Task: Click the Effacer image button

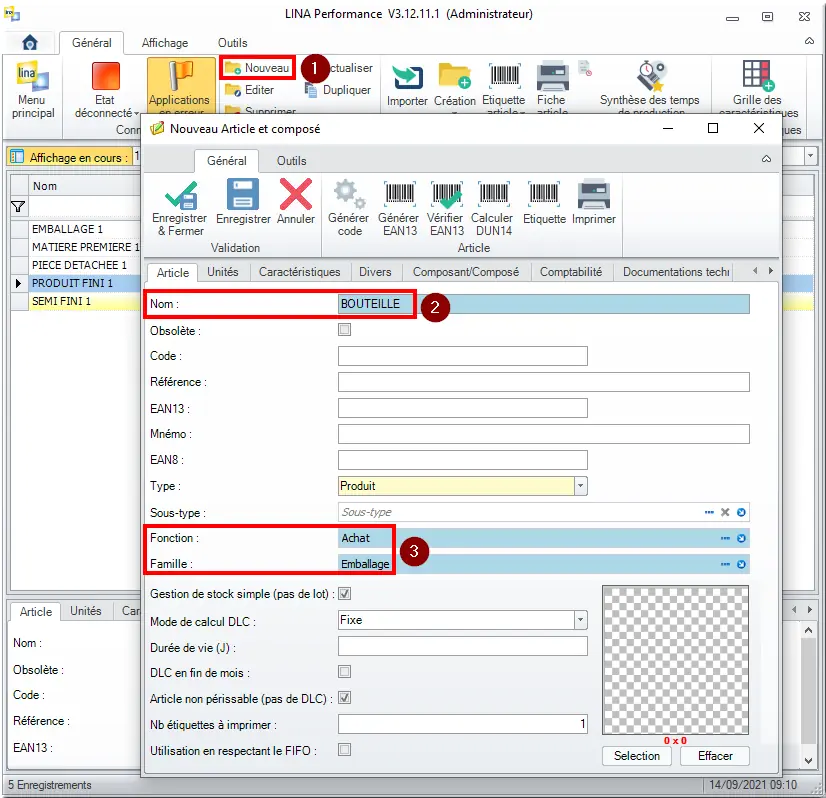Action: click(715, 756)
